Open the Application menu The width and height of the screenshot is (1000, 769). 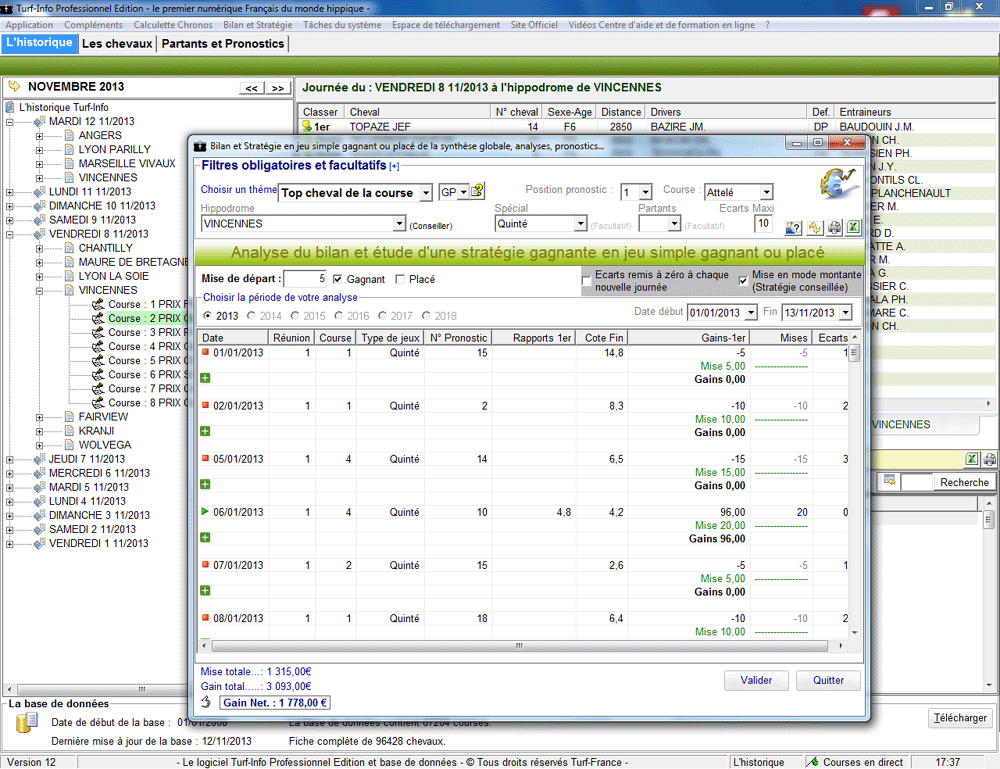[29, 25]
